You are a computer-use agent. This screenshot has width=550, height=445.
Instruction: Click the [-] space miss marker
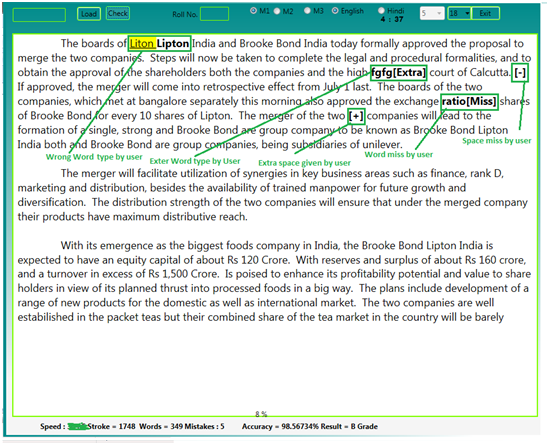(520, 73)
